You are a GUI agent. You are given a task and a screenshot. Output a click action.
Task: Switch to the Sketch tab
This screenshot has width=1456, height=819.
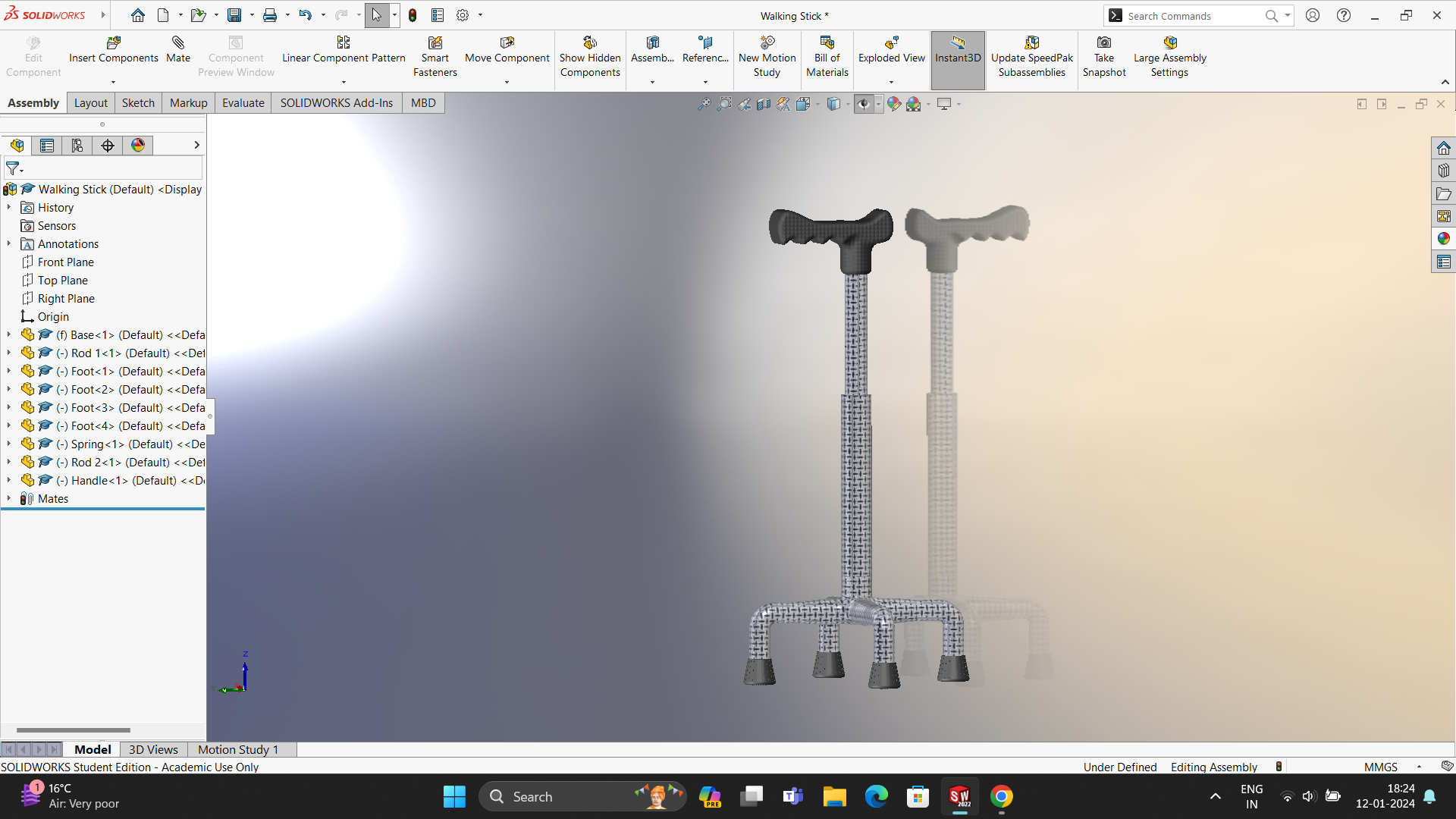pyautogui.click(x=138, y=103)
